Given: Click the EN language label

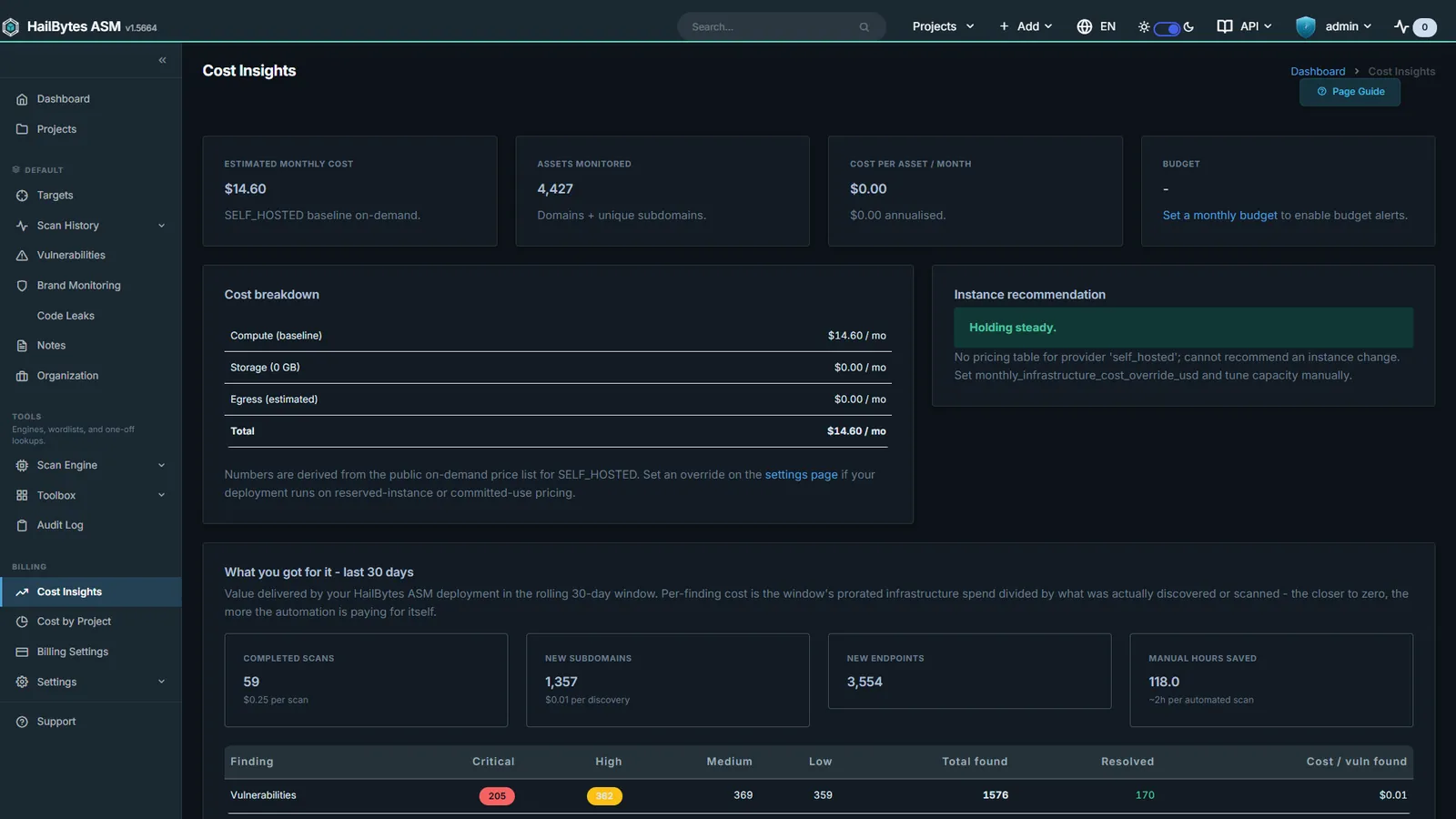Looking at the screenshot, I should click(x=1107, y=26).
